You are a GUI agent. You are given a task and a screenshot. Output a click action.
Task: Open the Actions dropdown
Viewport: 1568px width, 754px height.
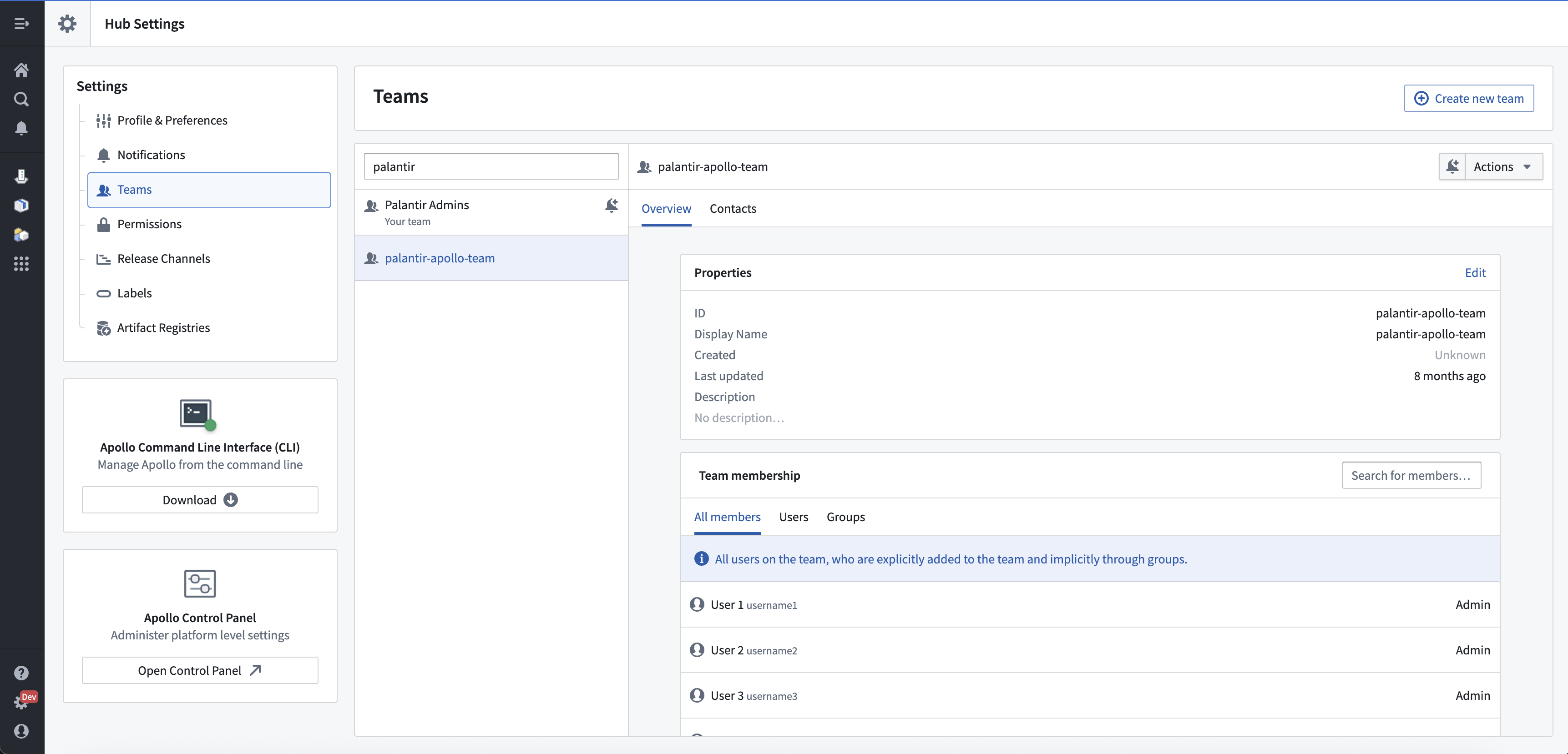point(1503,166)
